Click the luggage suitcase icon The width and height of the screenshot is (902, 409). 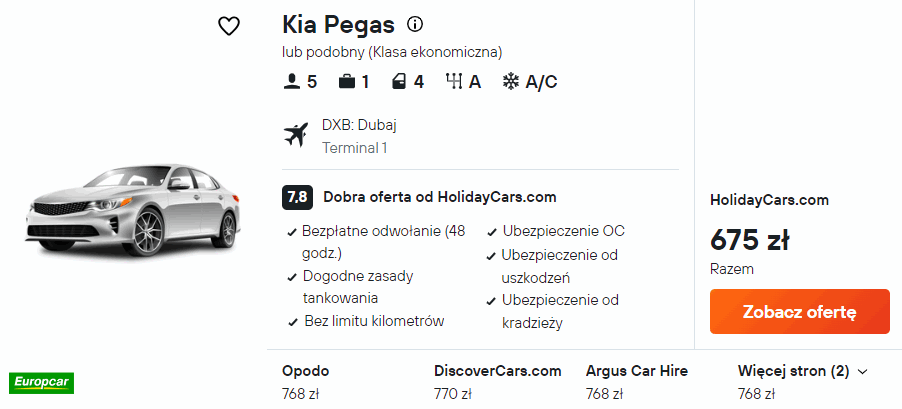pyautogui.click(x=346, y=82)
